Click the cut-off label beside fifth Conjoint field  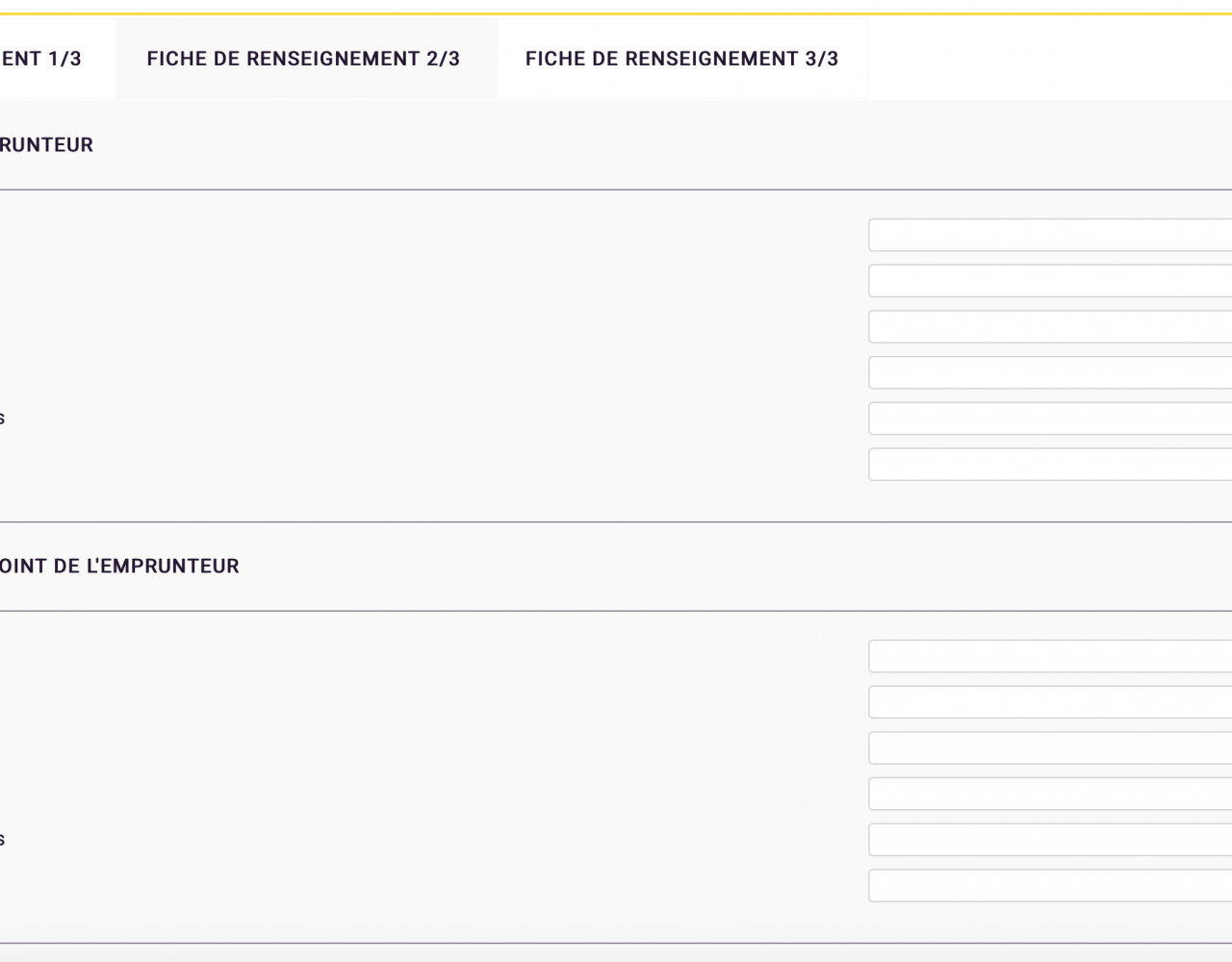2,840
